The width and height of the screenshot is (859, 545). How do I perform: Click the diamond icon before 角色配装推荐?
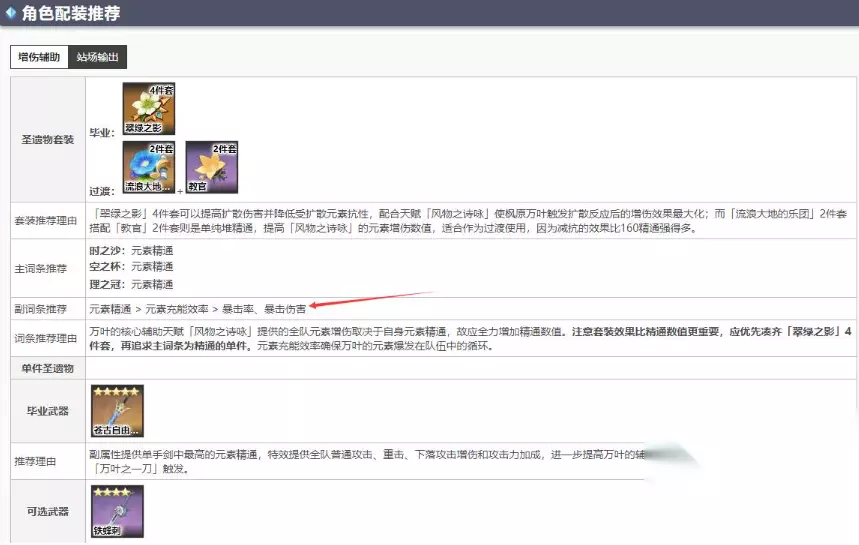tap(11, 12)
